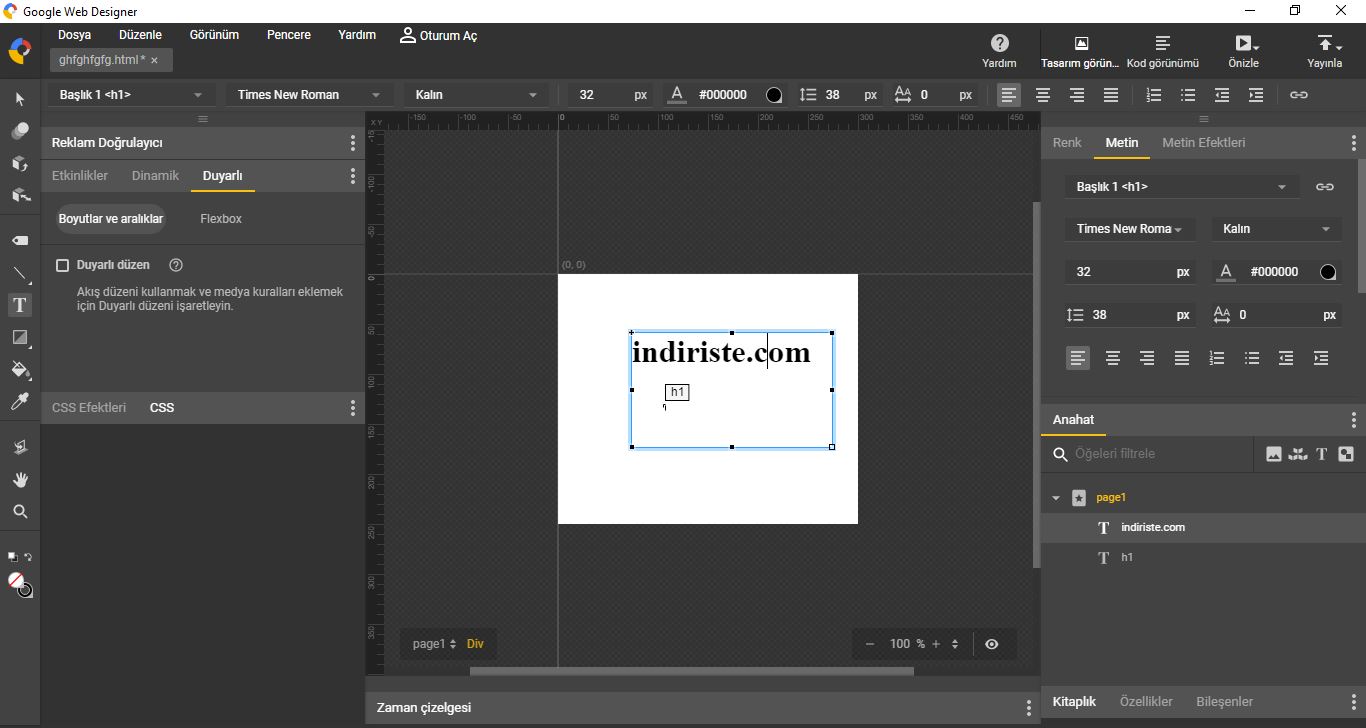
Task: Open Kalın weight dropdown in Metin panel
Action: click(1276, 229)
